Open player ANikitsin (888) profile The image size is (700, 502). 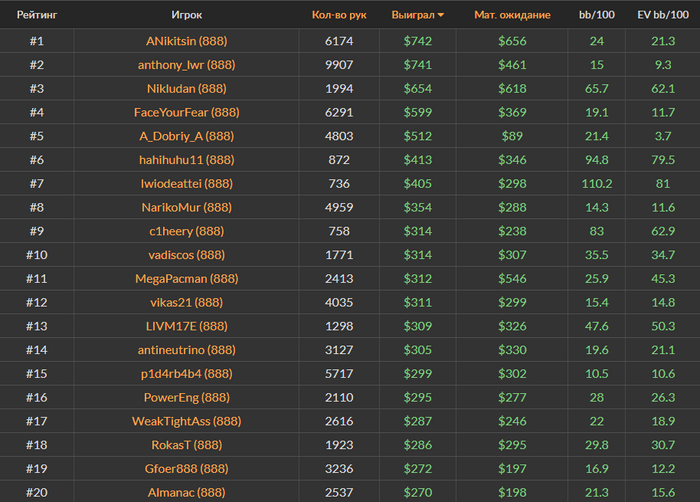(187, 40)
